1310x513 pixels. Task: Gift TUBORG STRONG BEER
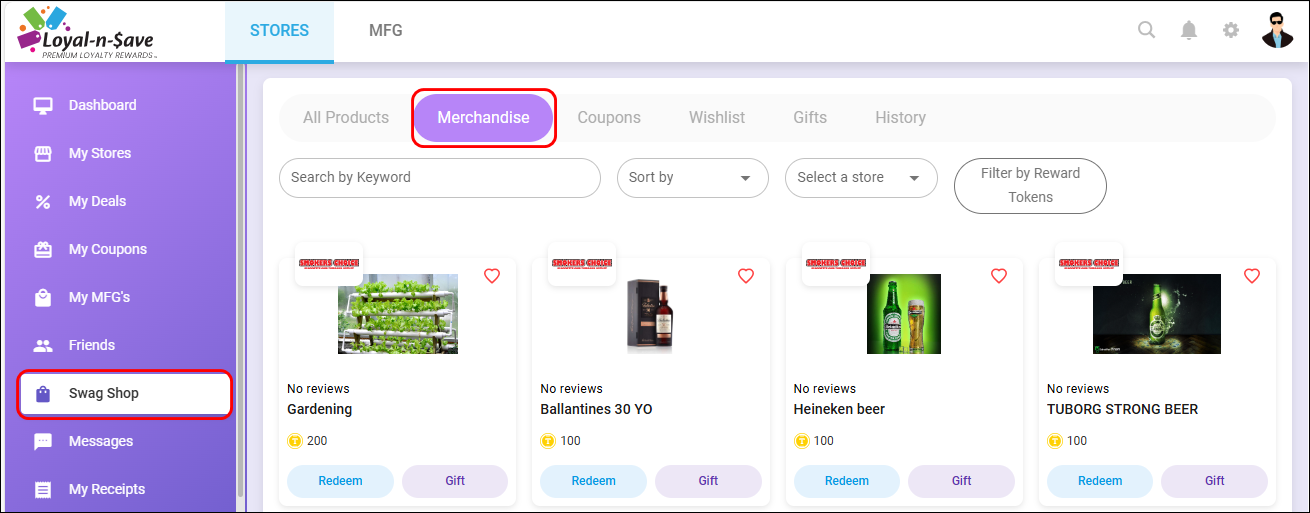coord(1215,481)
